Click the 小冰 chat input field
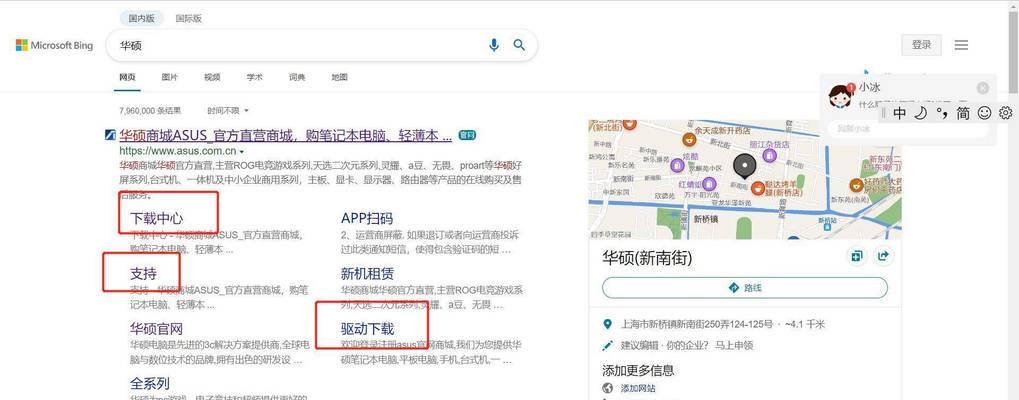 pyautogui.click(x=908, y=129)
